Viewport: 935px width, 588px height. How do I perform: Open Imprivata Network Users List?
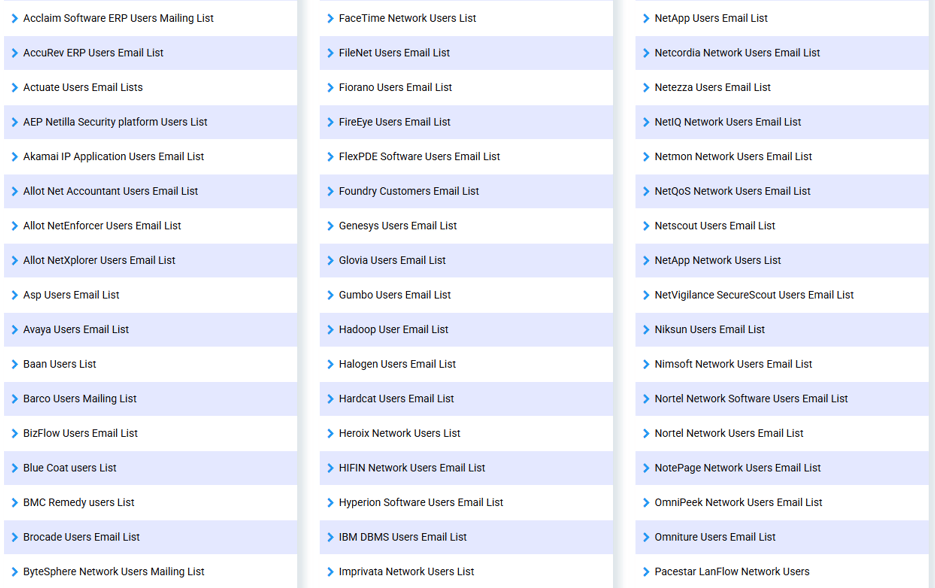[406, 572]
